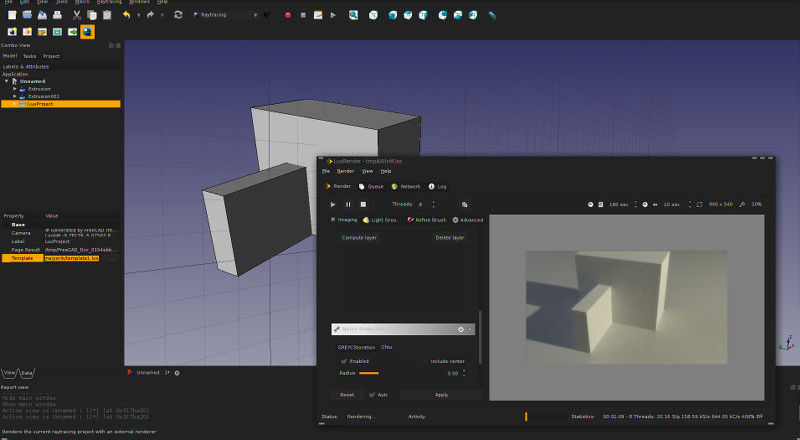Click the zoom magnifier icon beside 50%
The height and width of the screenshot is (440, 800).
coord(742,204)
